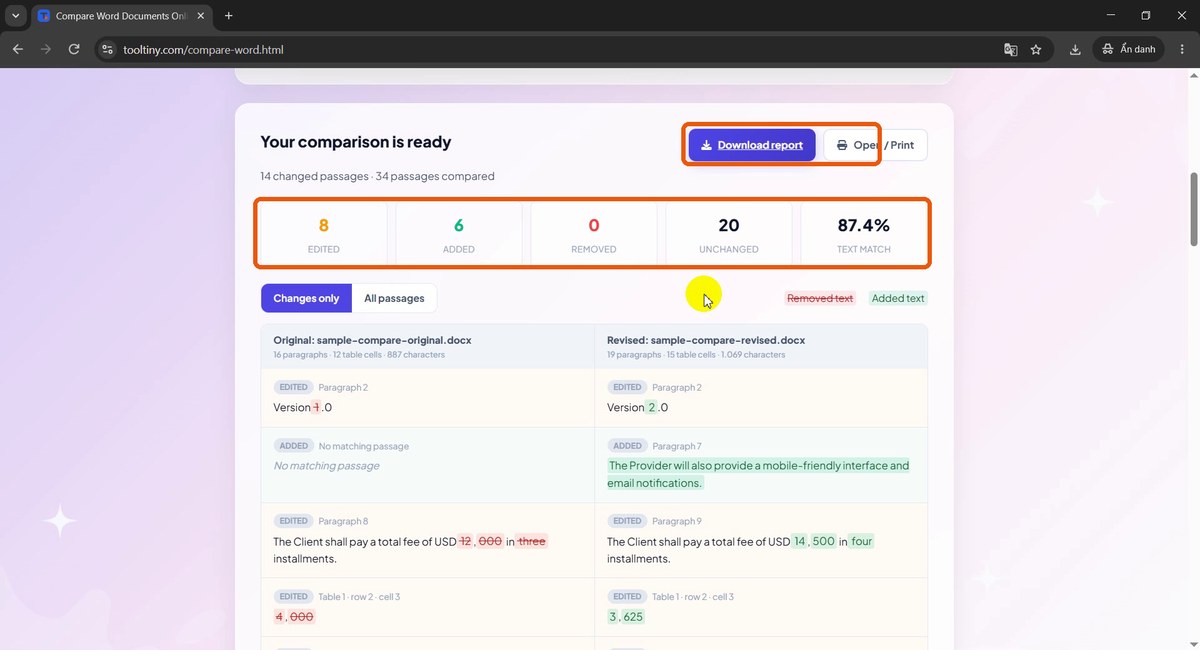Viewport: 1200px width, 650px height.
Task: Switch to All passages view
Action: pyautogui.click(x=394, y=298)
